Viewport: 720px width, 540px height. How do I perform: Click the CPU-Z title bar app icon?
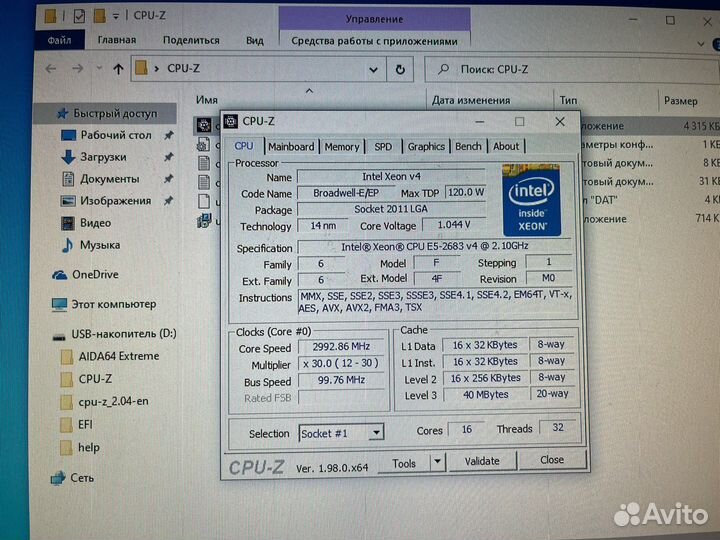pyautogui.click(x=231, y=121)
